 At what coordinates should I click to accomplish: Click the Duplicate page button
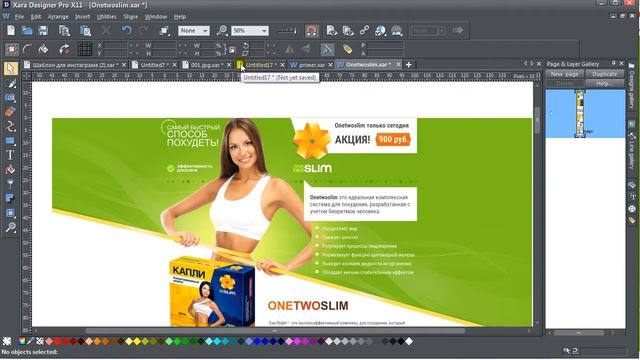(x=604, y=74)
